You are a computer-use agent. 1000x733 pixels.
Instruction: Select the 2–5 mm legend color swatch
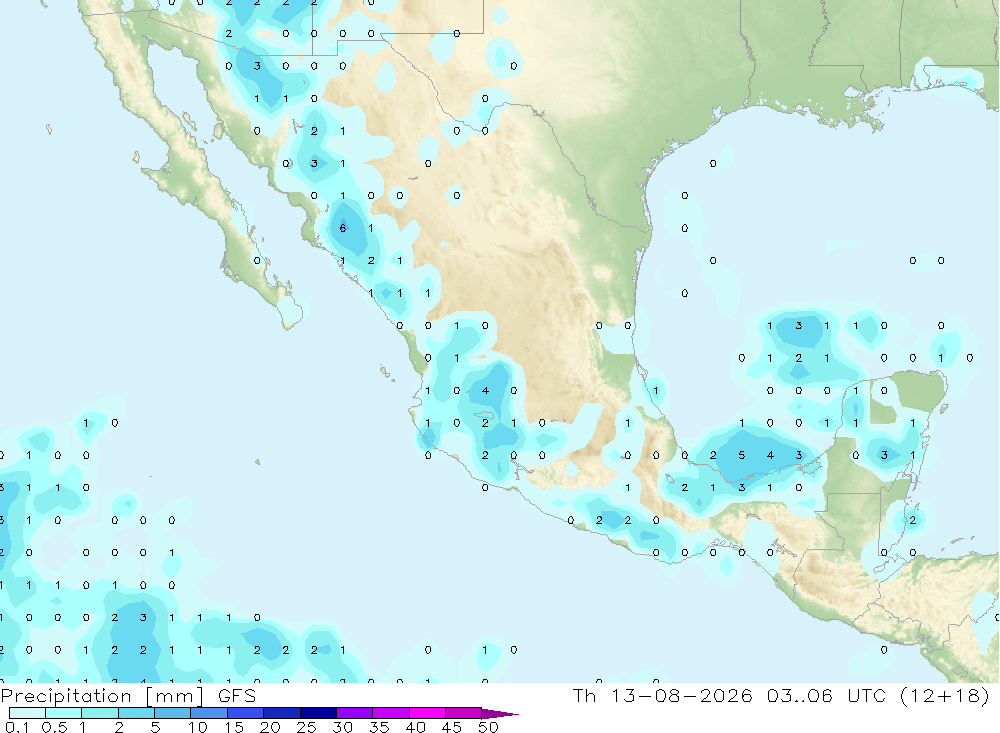coord(136,713)
